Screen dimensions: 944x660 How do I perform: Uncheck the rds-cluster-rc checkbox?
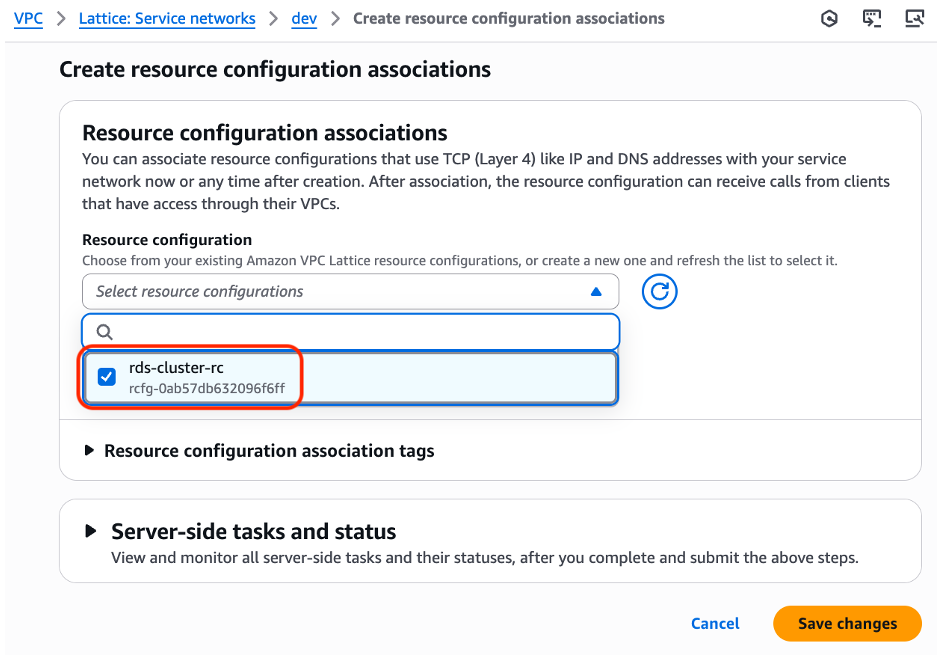[x=107, y=377]
